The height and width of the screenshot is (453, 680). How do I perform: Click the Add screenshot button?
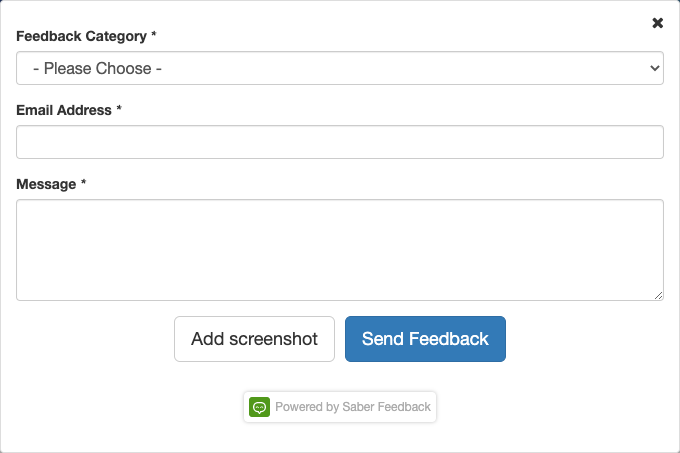pos(254,339)
